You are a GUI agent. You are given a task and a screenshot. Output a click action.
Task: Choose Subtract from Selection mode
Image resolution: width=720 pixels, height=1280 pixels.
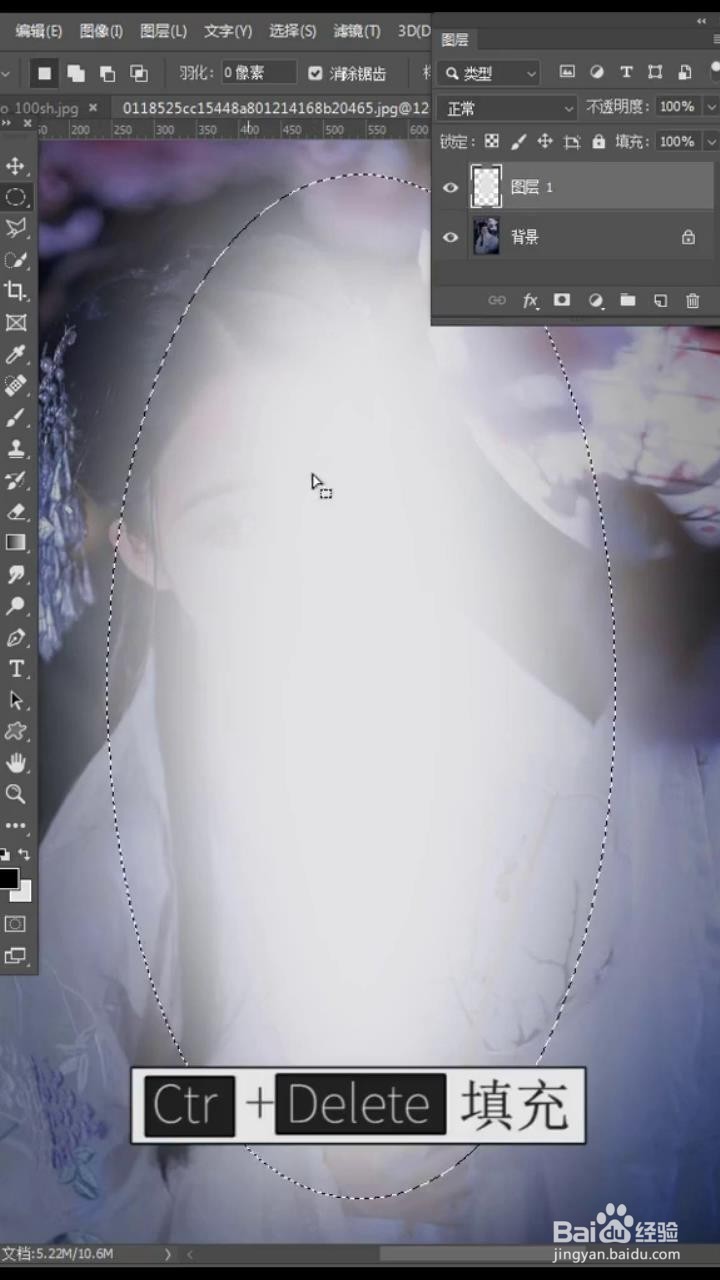pos(107,73)
